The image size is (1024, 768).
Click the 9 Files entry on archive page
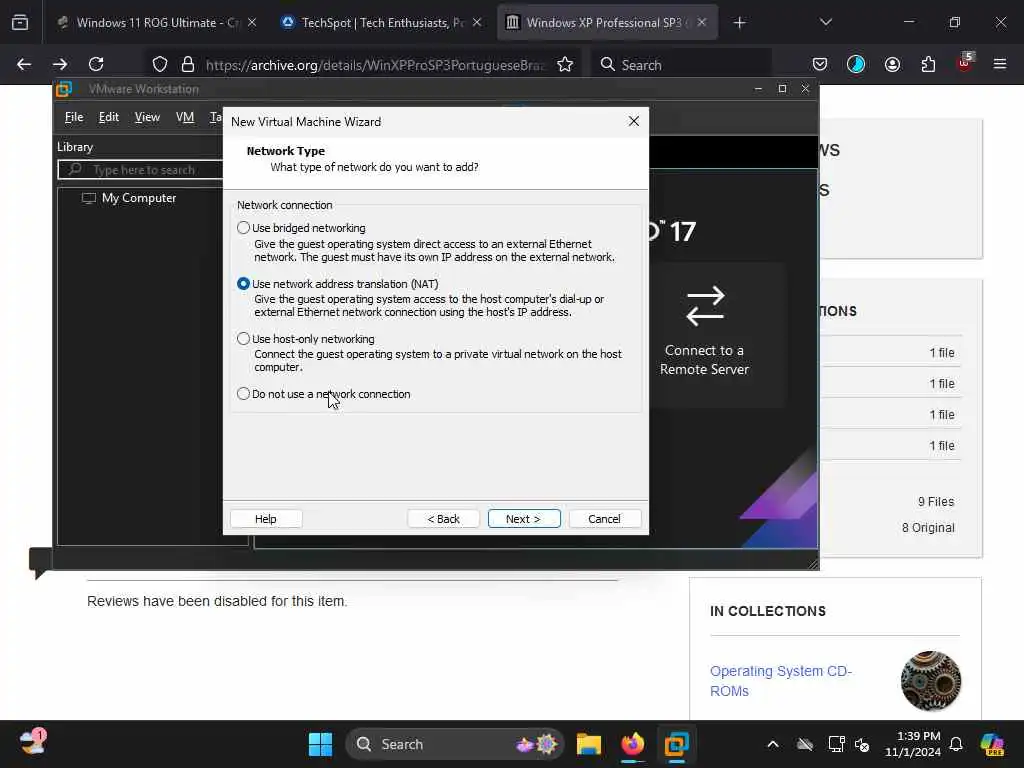[x=936, y=502]
